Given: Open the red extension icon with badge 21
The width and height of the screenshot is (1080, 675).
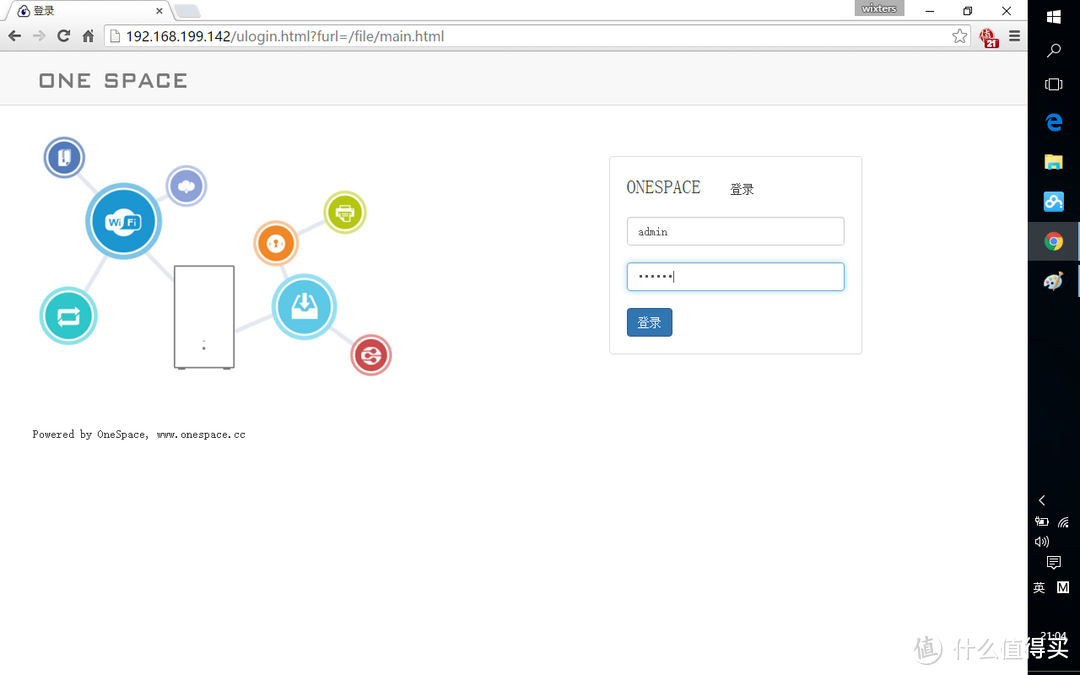Looking at the screenshot, I should click(989, 37).
